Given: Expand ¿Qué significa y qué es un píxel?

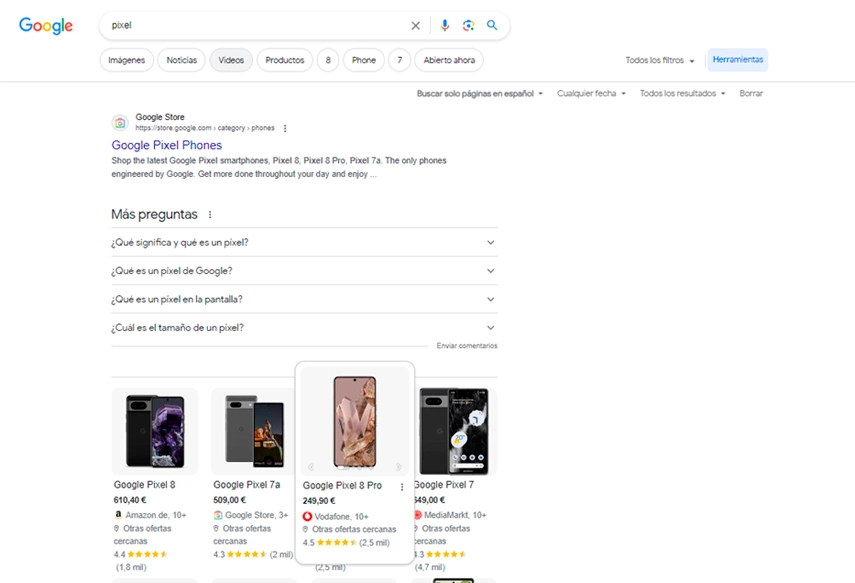Looking at the screenshot, I should (x=304, y=243).
